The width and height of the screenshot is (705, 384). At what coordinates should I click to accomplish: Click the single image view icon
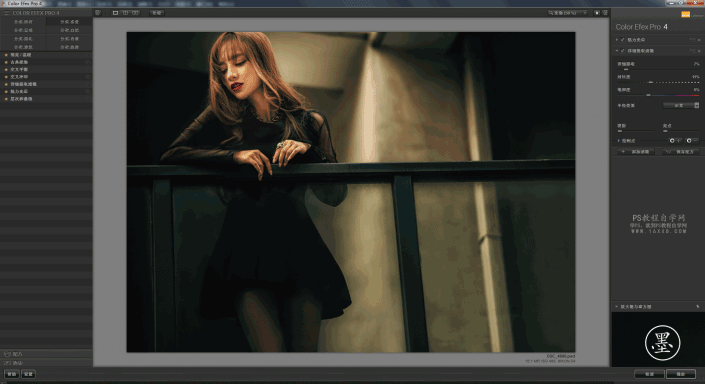click(115, 13)
